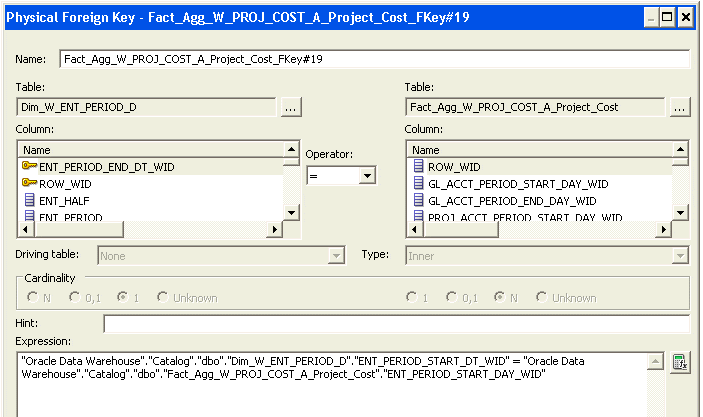
Task: Click column icon beside GL_ACCT_PERIOD_START_DAY_WID
Action: tap(418, 183)
